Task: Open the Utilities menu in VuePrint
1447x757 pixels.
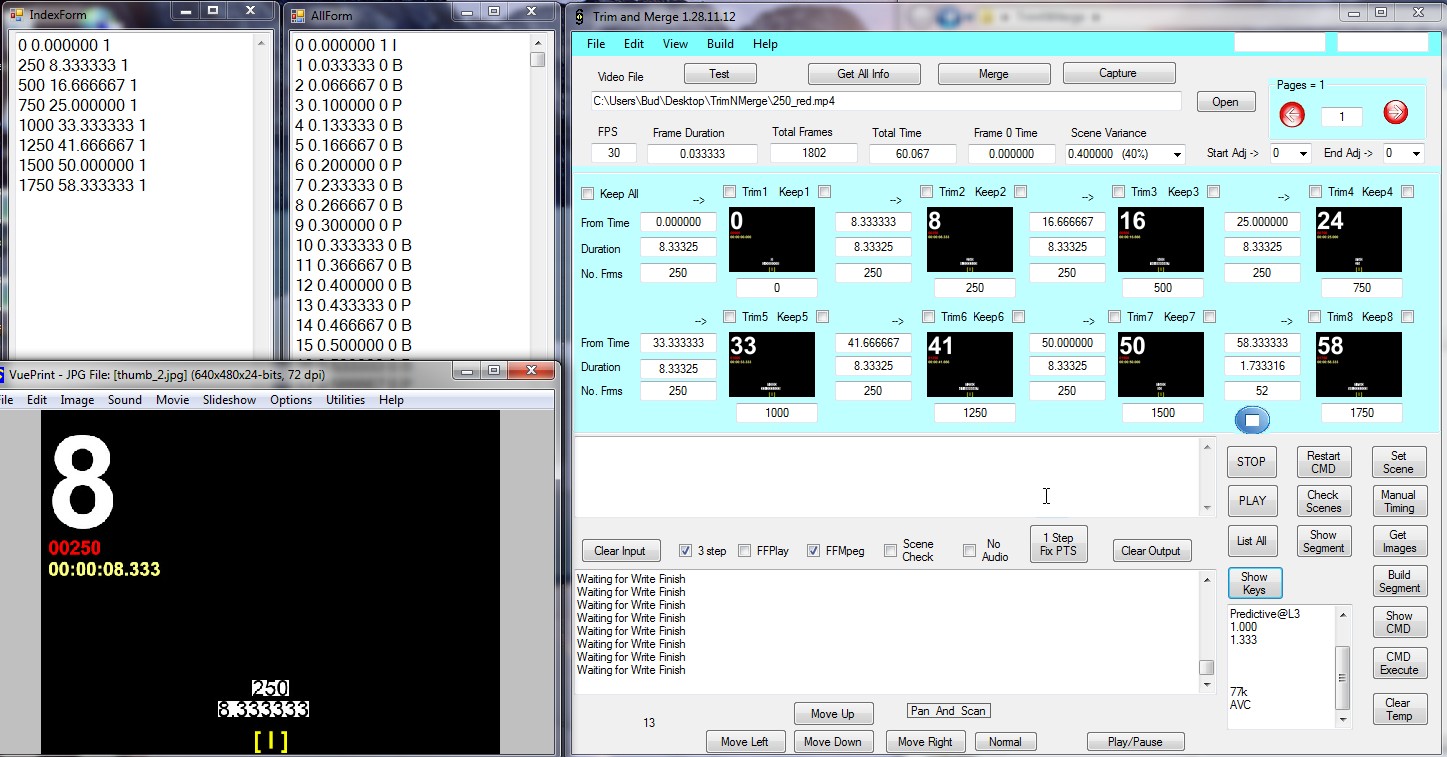Action: 345,400
